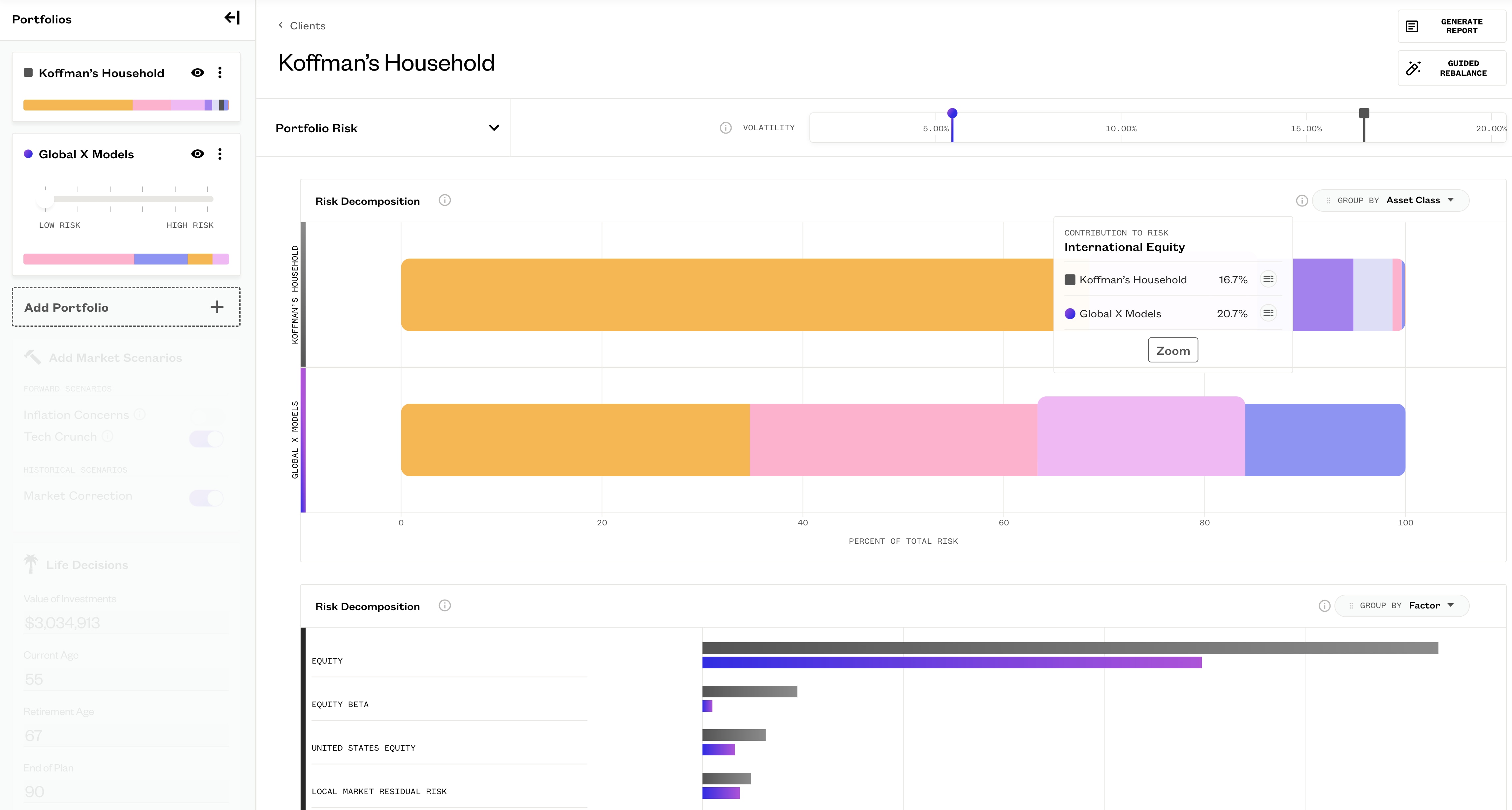Go back to Clients breadcrumb
The width and height of the screenshot is (1512, 810).
pyautogui.click(x=302, y=26)
